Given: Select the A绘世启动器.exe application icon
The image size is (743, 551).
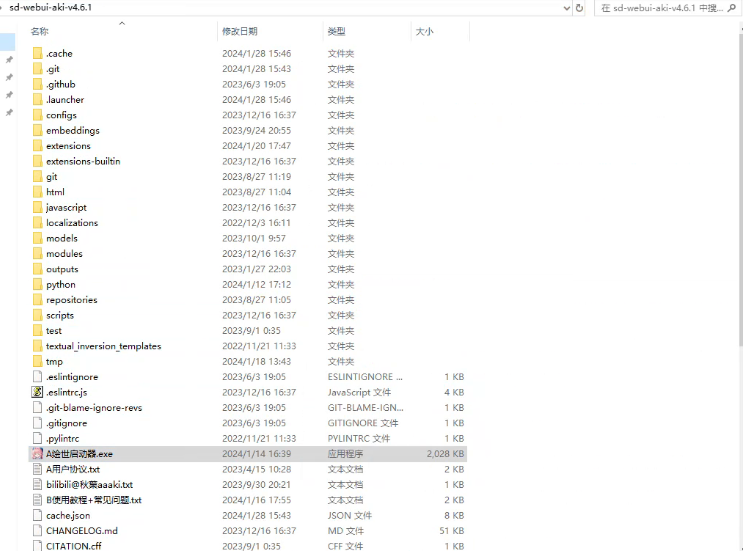Looking at the screenshot, I should coord(37,453).
